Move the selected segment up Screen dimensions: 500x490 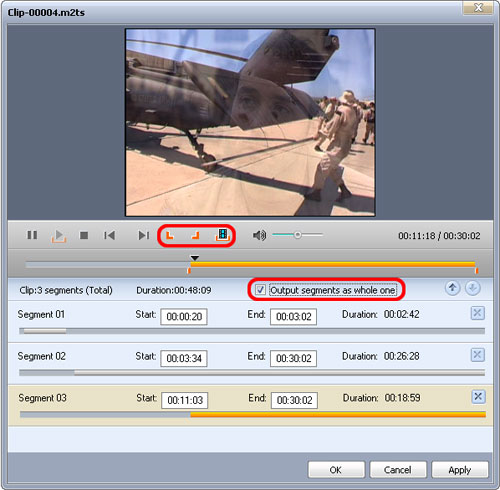pyautogui.click(x=452, y=288)
